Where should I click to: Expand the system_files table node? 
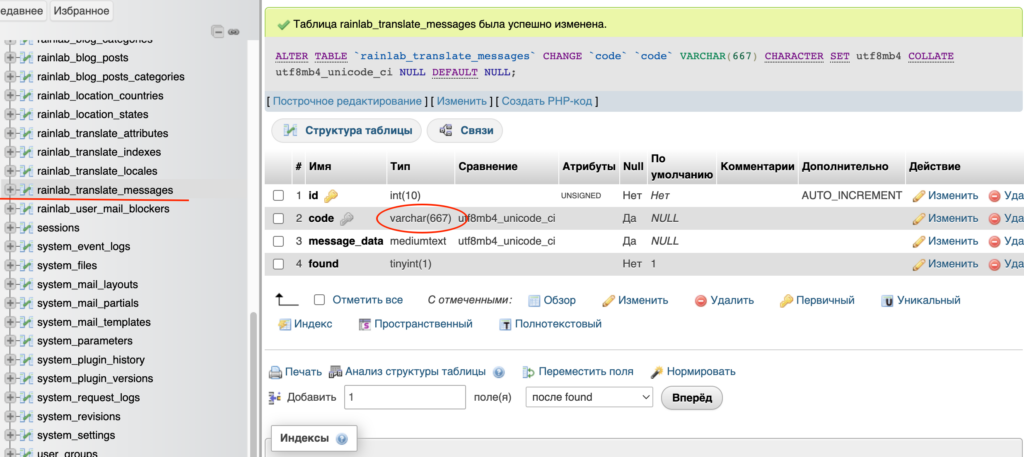[11, 266]
